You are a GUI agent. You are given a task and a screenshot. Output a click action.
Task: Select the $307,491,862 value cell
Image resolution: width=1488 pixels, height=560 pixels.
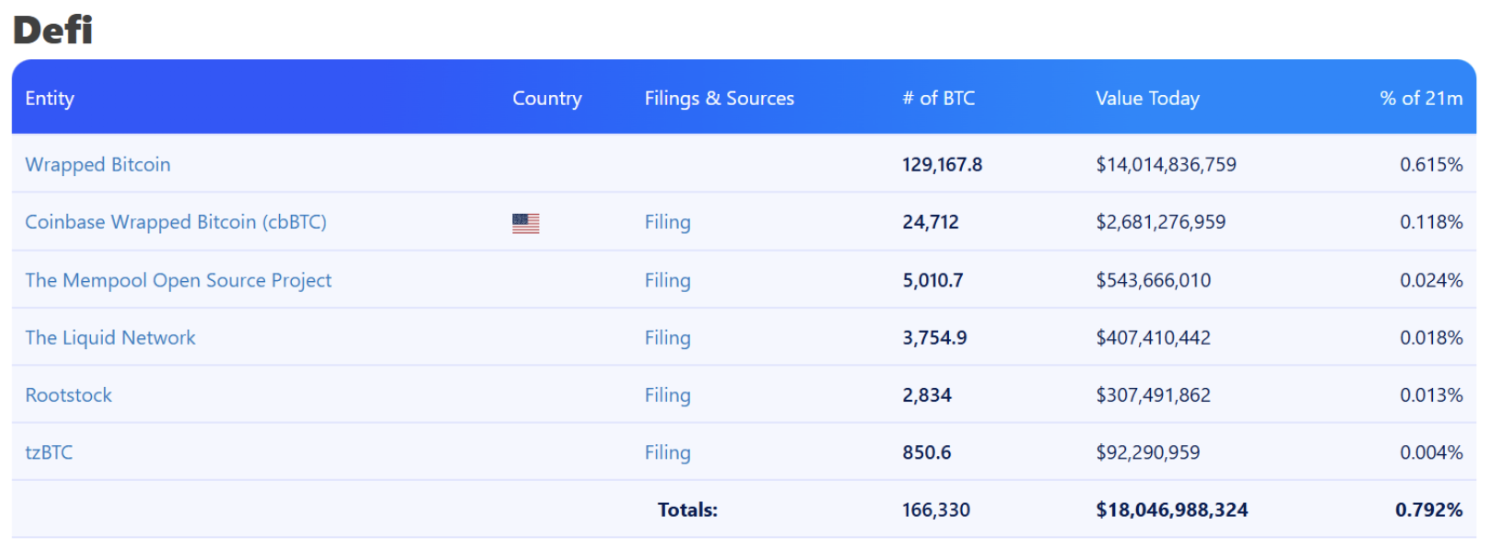click(x=1153, y=395)
